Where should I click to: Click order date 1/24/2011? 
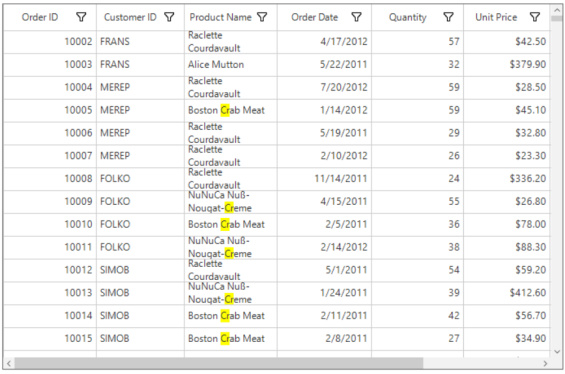[324, 293]
